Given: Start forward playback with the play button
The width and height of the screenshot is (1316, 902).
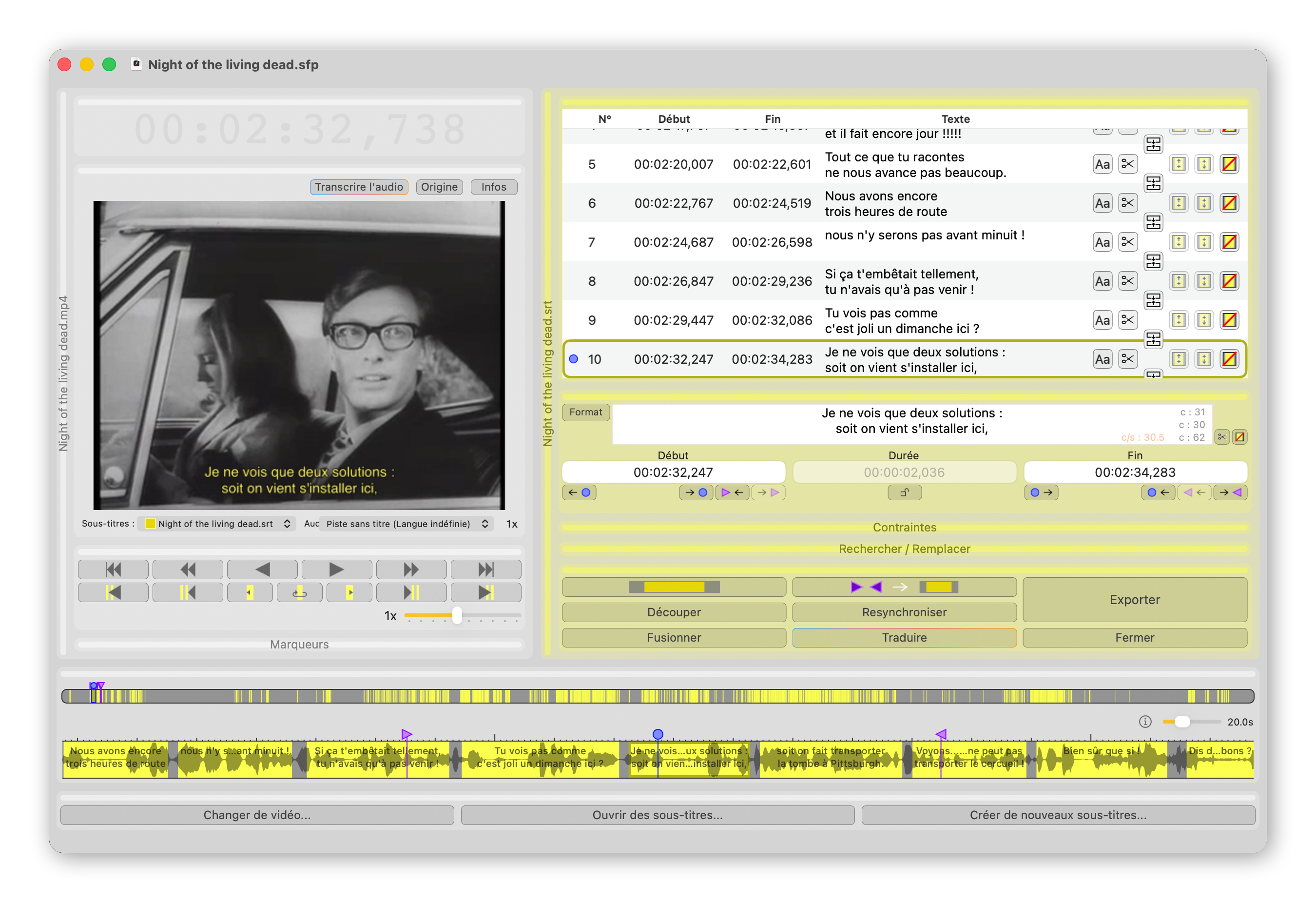Looking at the screenshot, I should 336,569.
